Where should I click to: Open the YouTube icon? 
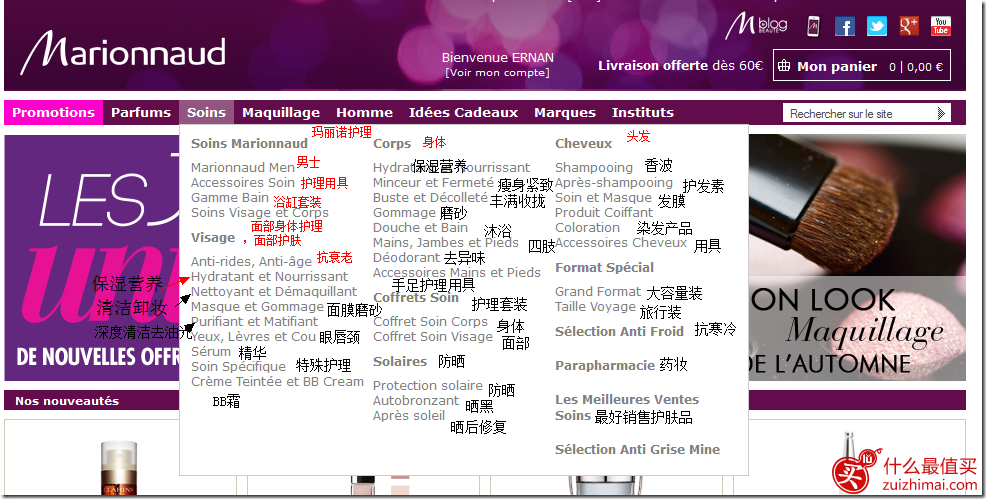pyautogui.click(x=941, y=26)
